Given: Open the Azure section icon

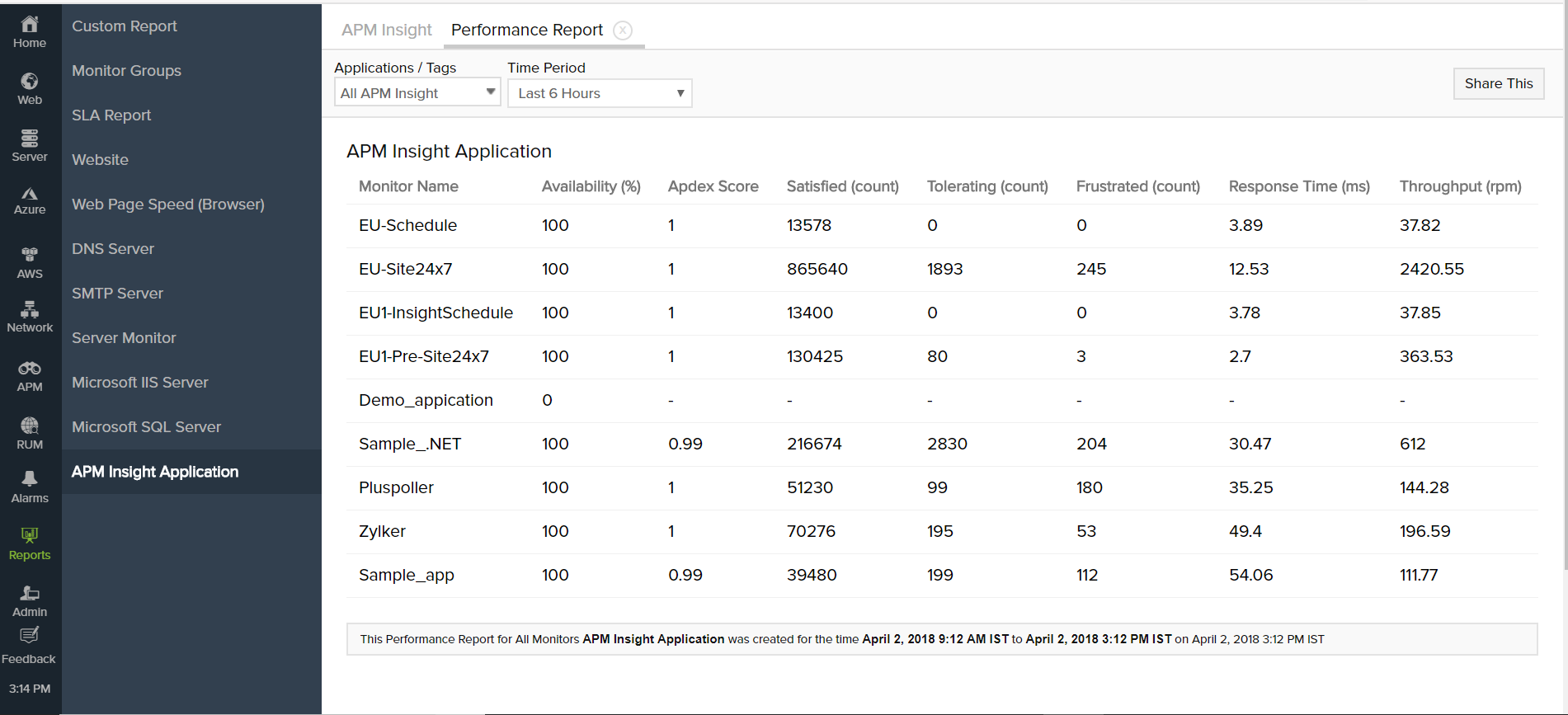Looking at the screenshot, I should coord(30,195).
